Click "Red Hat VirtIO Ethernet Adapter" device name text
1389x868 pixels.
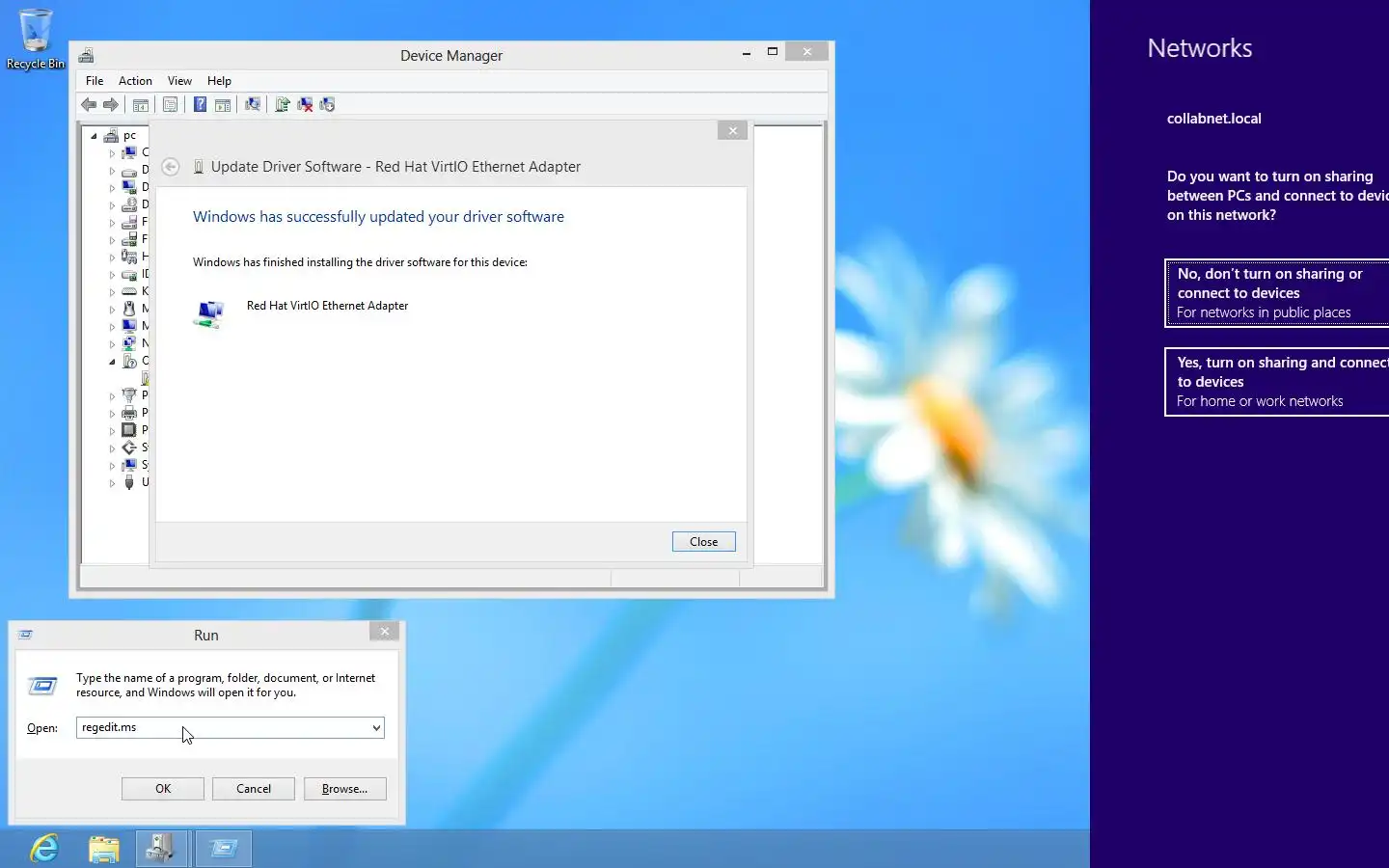pyautogui.click(x=327, y=306)
